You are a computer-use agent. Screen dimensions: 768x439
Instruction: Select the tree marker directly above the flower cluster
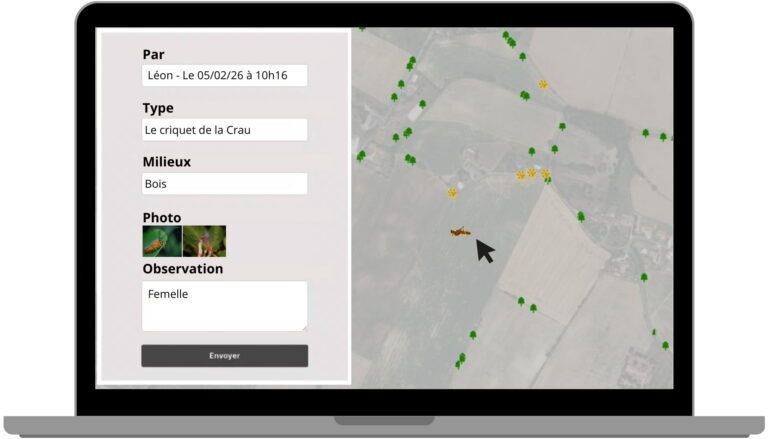click(532, 152)
